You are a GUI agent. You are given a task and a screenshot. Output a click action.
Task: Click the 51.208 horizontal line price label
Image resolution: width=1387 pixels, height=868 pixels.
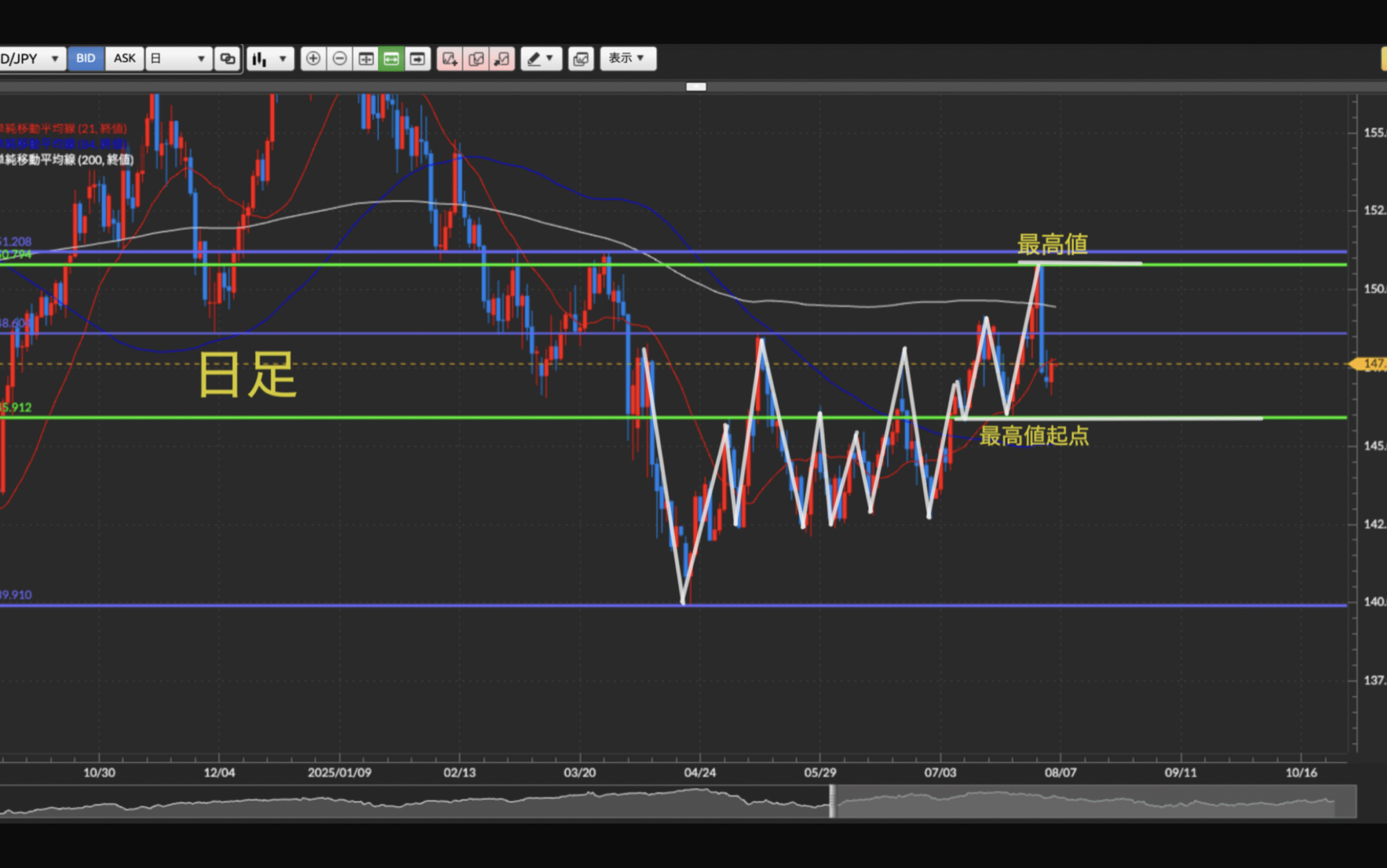coord(16,241)
